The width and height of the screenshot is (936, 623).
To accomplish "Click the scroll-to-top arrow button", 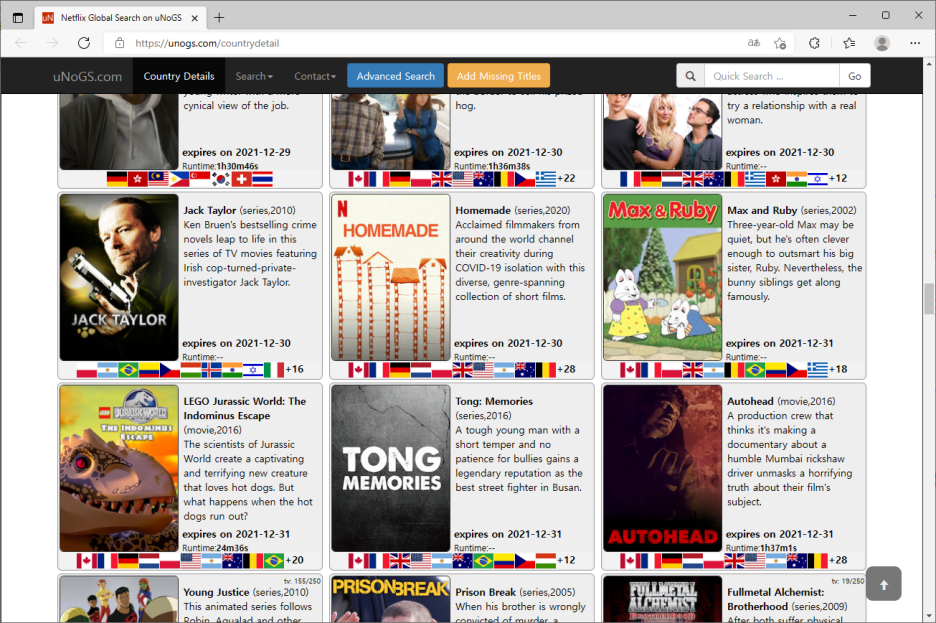I will (x=883, y=584).
